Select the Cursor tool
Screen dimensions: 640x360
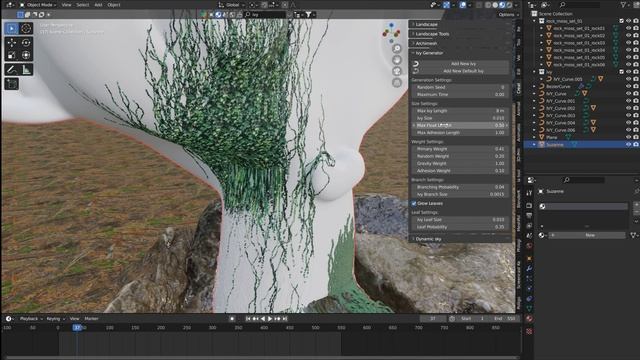26,29
